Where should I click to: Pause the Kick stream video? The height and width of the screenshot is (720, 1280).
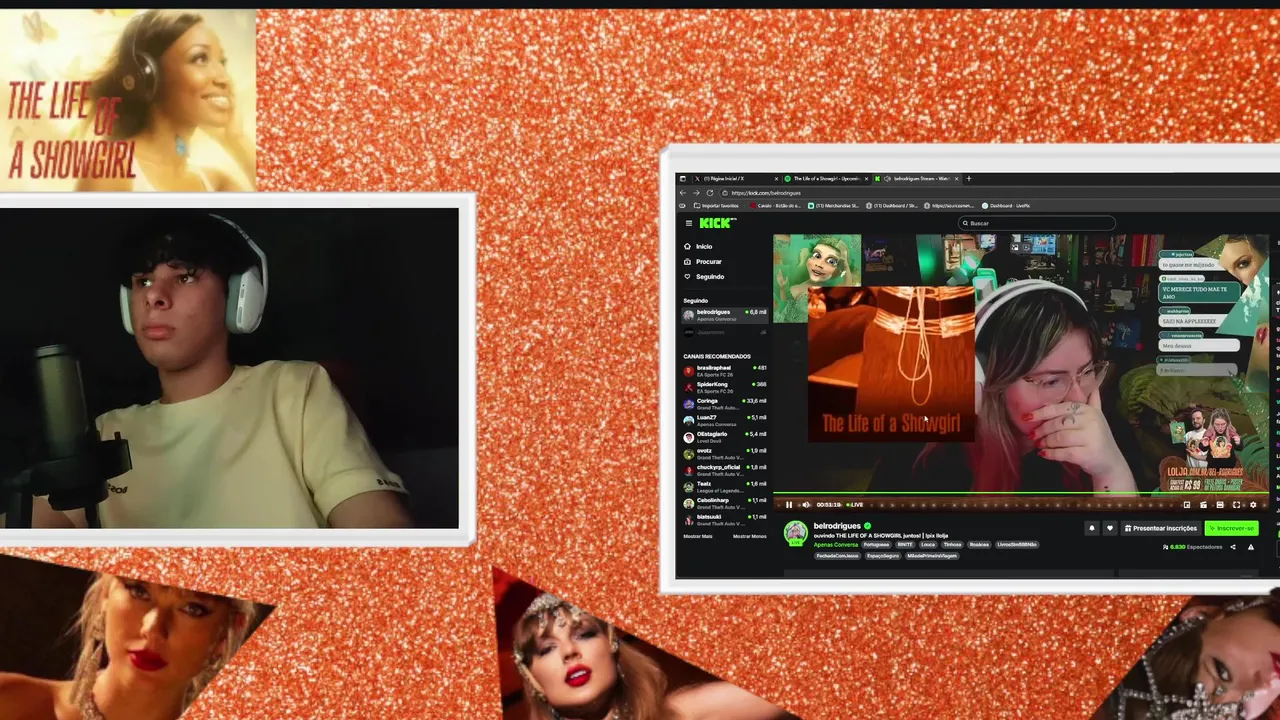tap(789, 505)
